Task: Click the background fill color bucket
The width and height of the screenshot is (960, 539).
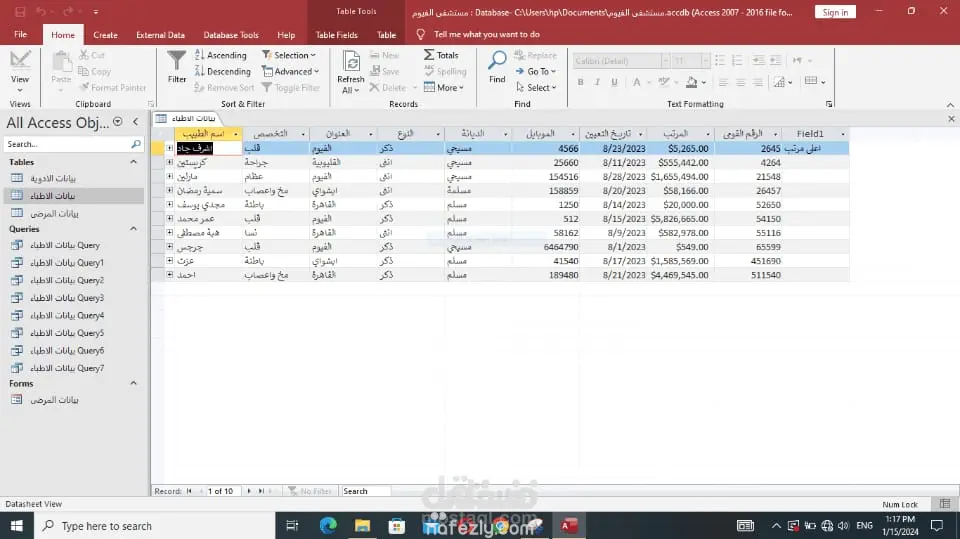Action: [x=691, y=81]
